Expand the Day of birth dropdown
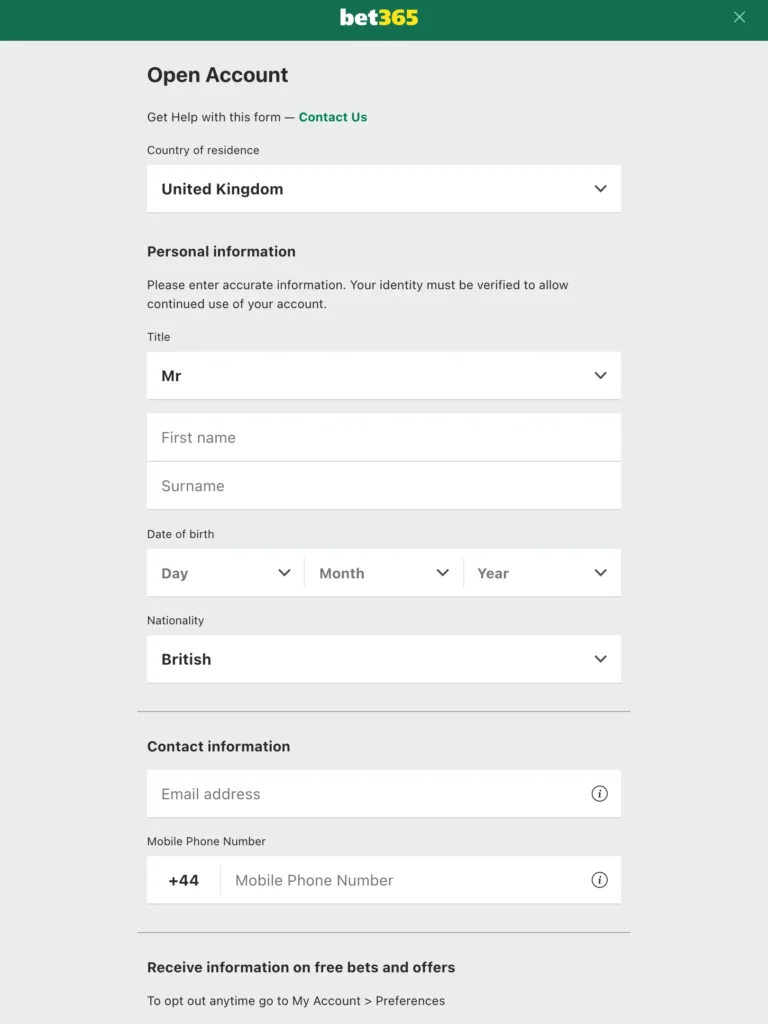 tap(226, 573)
